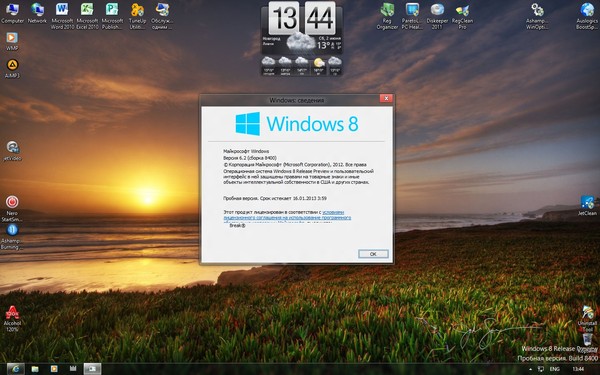Select the JetClean desktop icon
This screenshot has width=600, height=375.
(x=587, y=205)
